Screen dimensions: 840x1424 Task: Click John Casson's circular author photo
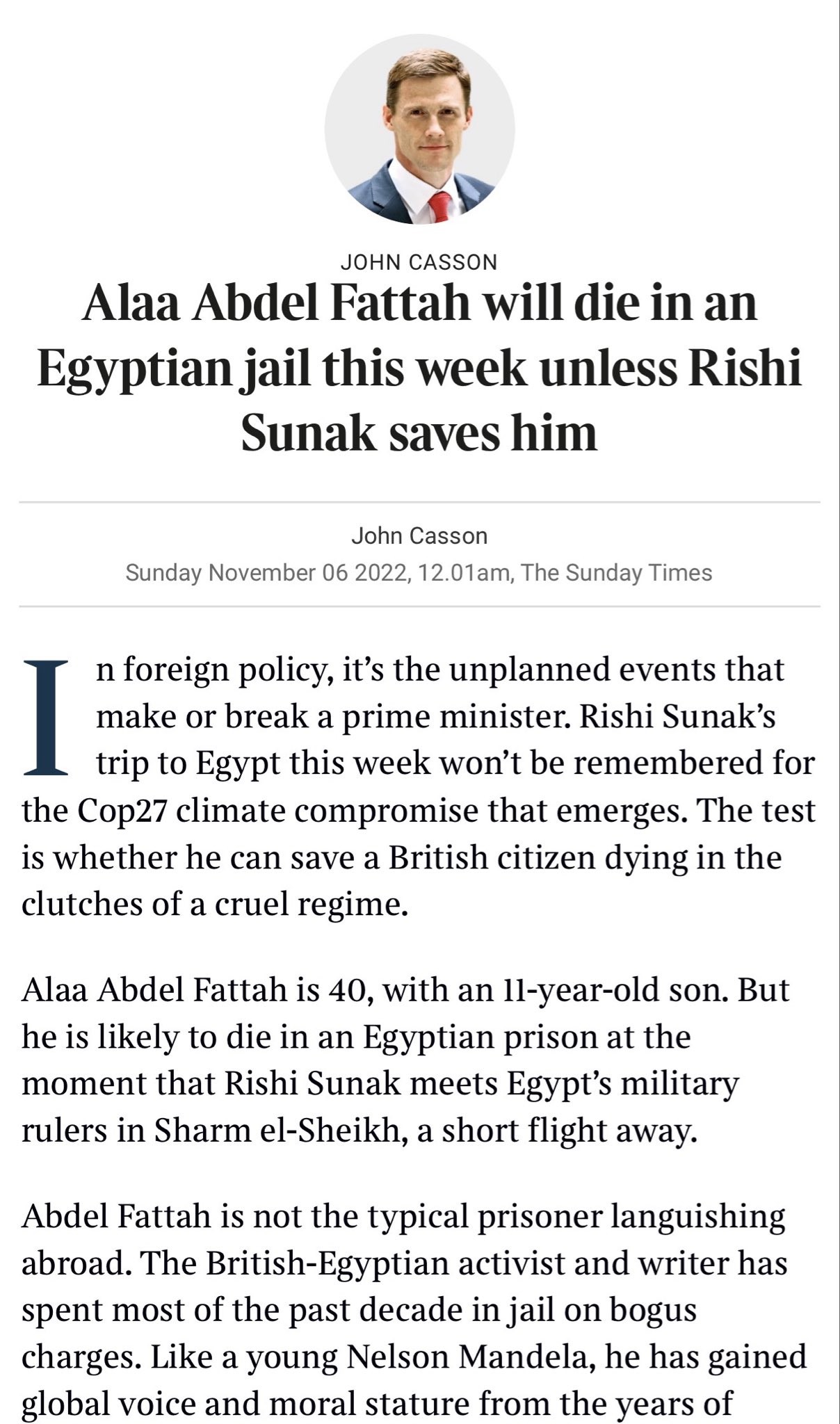tap(419, 129)
